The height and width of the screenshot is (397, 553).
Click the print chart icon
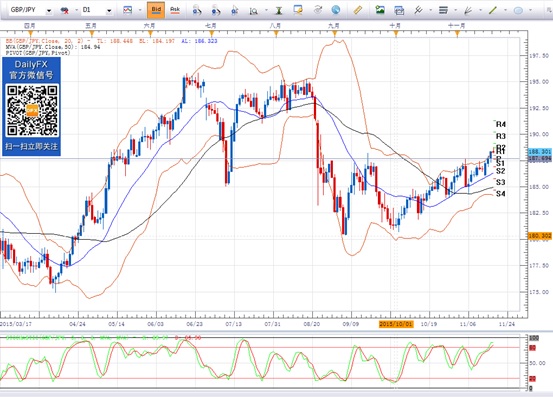(x=399, y=10)
